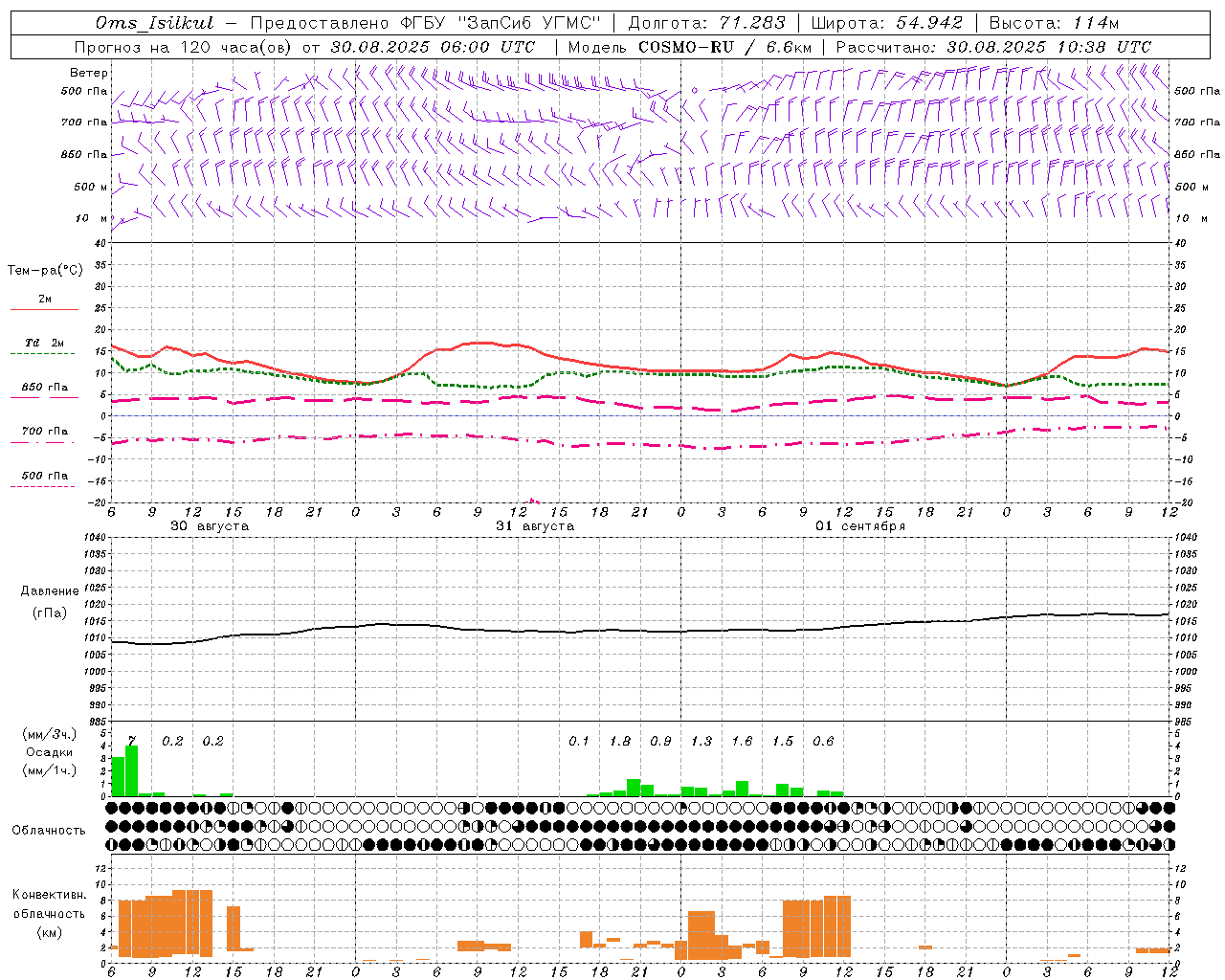This screenshot has height=980, width=1225.
Task: Click the '(мм/1ч.)' unit label
Action: pyautogui.click(x=49, y=770)
